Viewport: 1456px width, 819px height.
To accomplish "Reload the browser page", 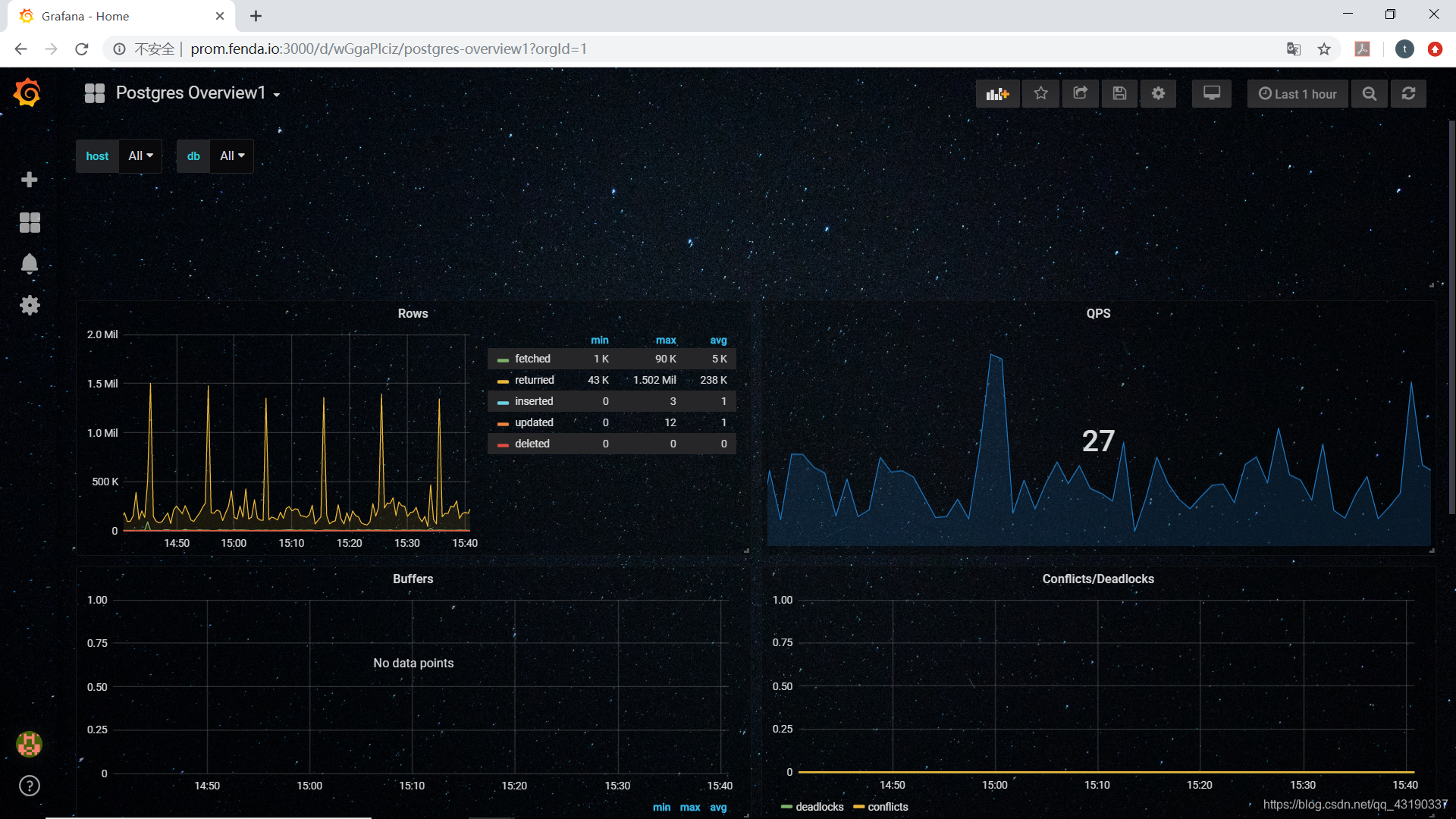I will [x=82, y=49].
